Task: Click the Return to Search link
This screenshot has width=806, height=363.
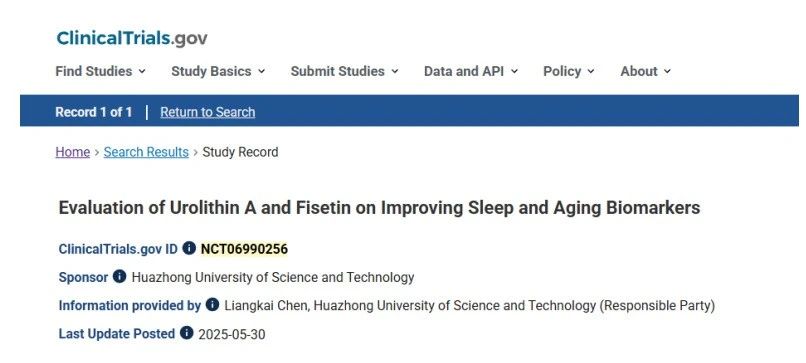Action: (208, 112)
